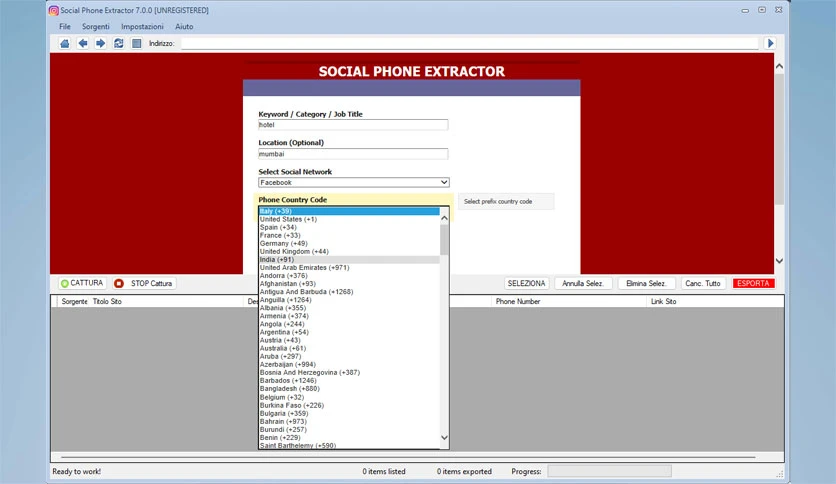The width and height of the screenshot is (836, 484).
Task: Select United Arab Emirates (+971) option
Action: pyautogui.click(x=349, y=268)
